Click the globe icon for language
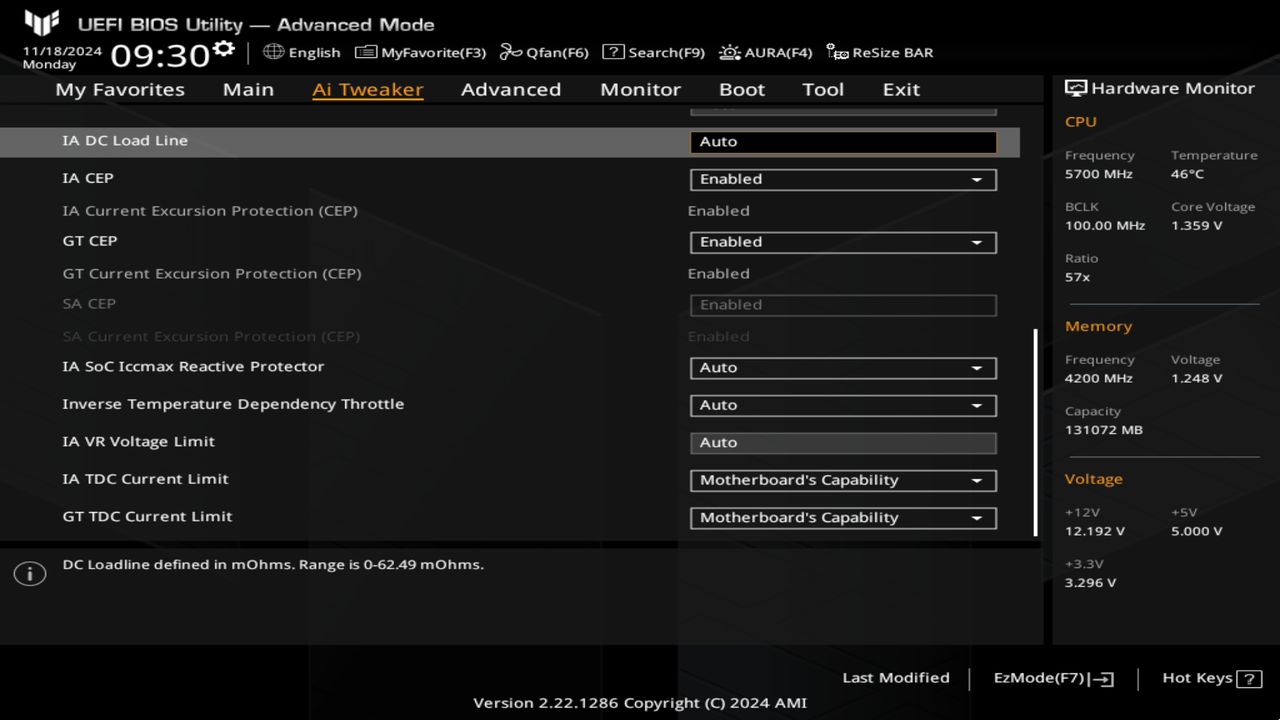The width and height of the screenshot is (1280, 720). point(273,52)
